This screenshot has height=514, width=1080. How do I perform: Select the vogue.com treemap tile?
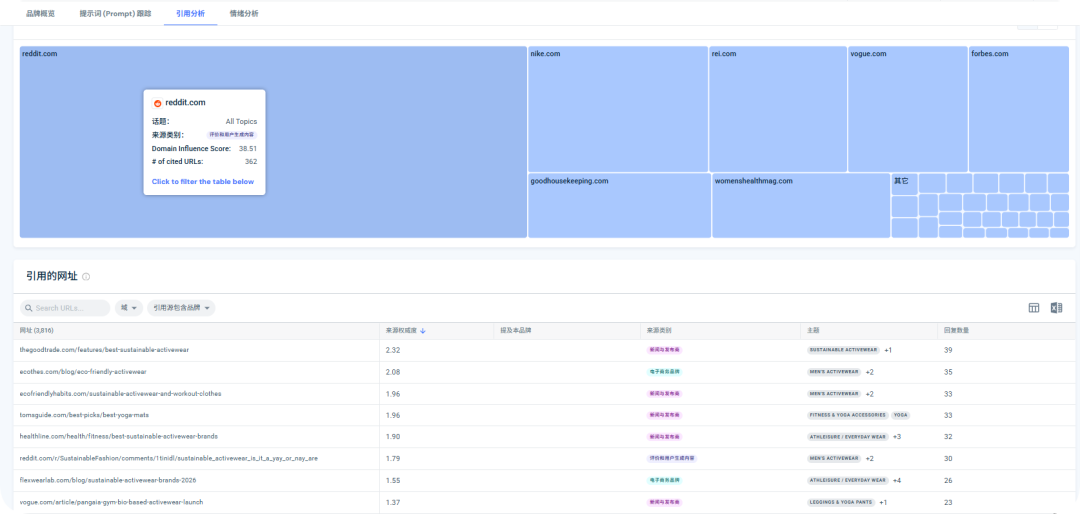(x=908, y=110)
